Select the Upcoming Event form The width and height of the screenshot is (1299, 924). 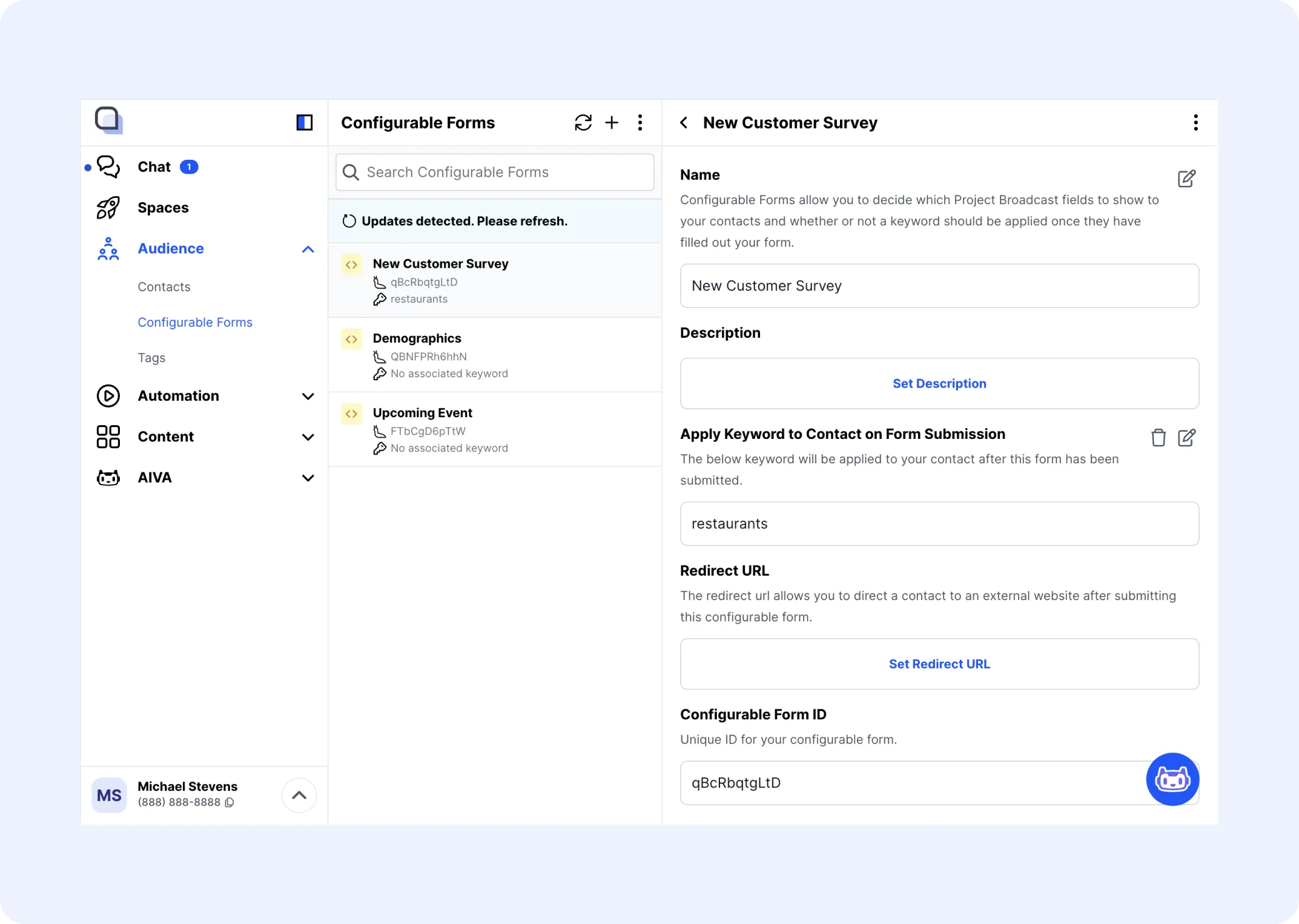pyautogui.click(x=495, y=430)
